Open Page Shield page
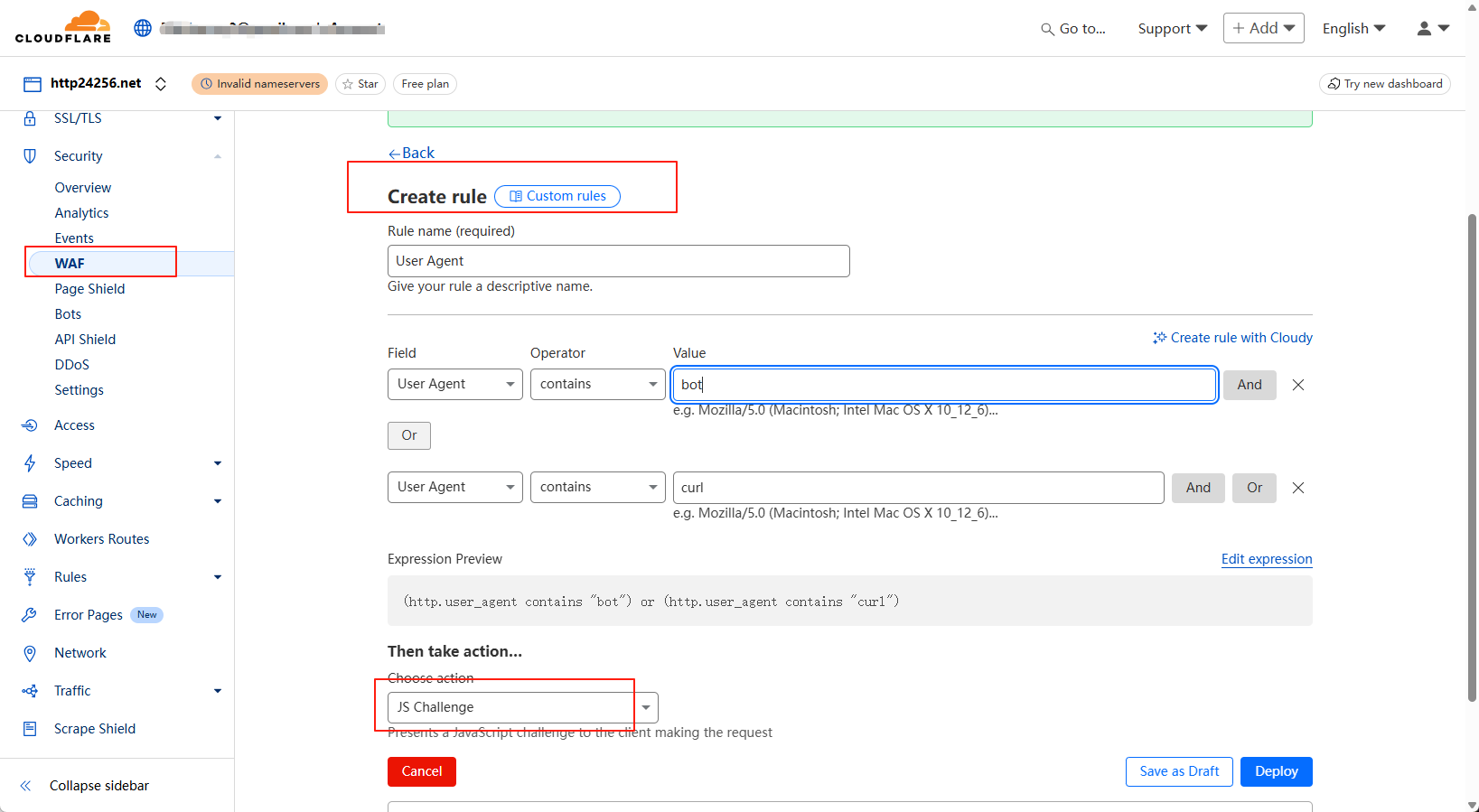Screen dimensions: 1479x812 click(x=89, y=289)
